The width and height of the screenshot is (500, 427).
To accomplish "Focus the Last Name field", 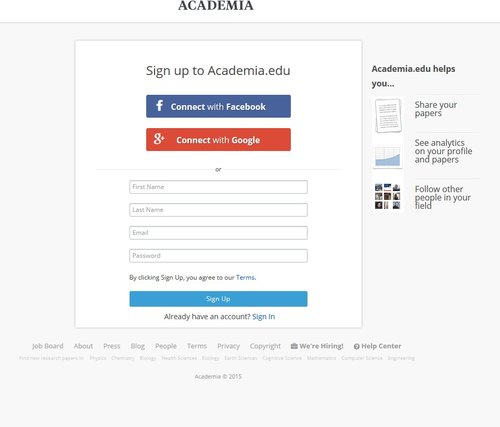I will pos(218,210).
